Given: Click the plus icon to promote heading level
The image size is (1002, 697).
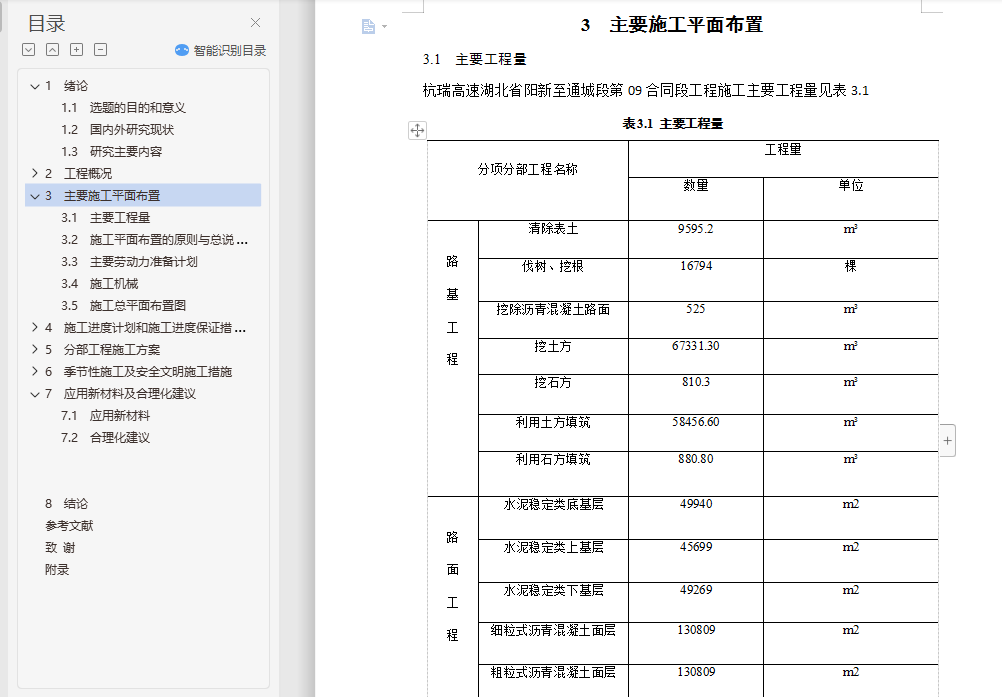Looking at the screenshot, I should (x=77, y=50).
